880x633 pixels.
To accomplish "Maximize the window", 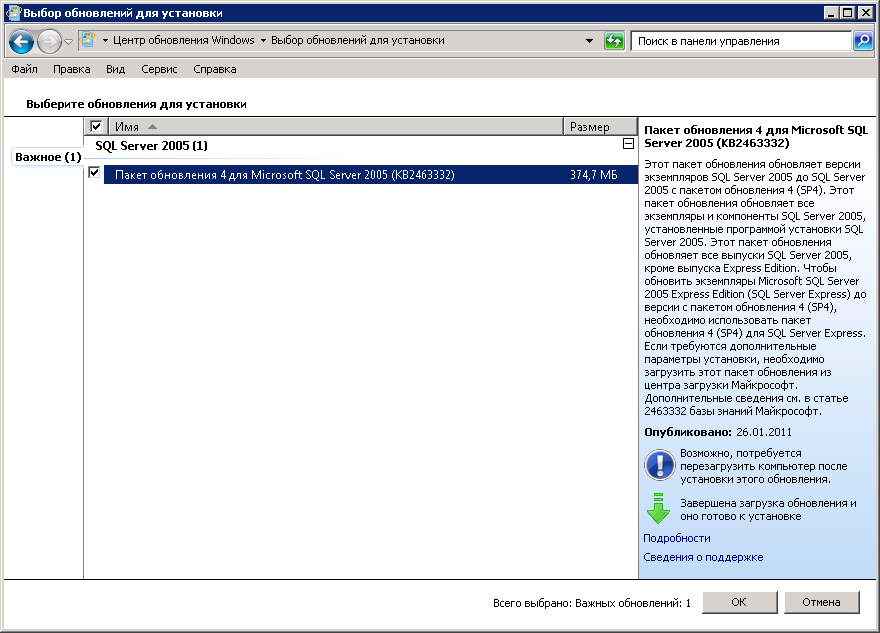I will tap(847, 12).
